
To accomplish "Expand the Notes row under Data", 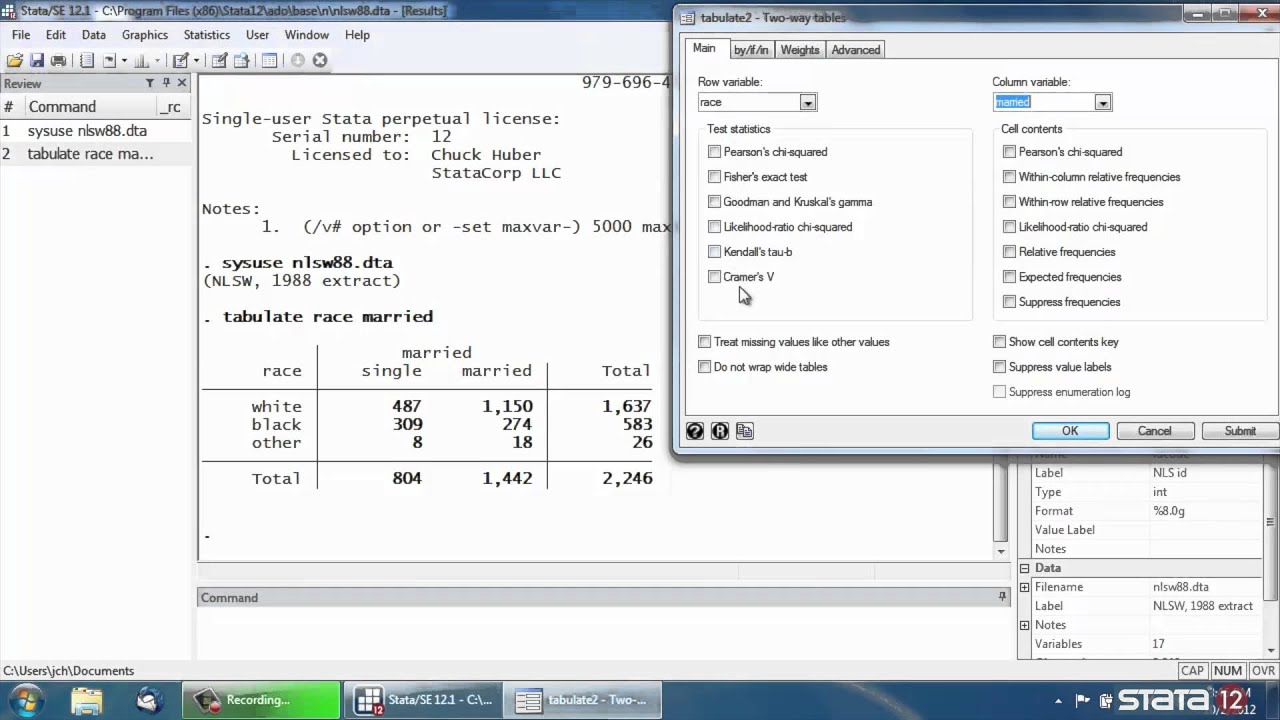I will pyautogui.click(x=1024, y=625).
